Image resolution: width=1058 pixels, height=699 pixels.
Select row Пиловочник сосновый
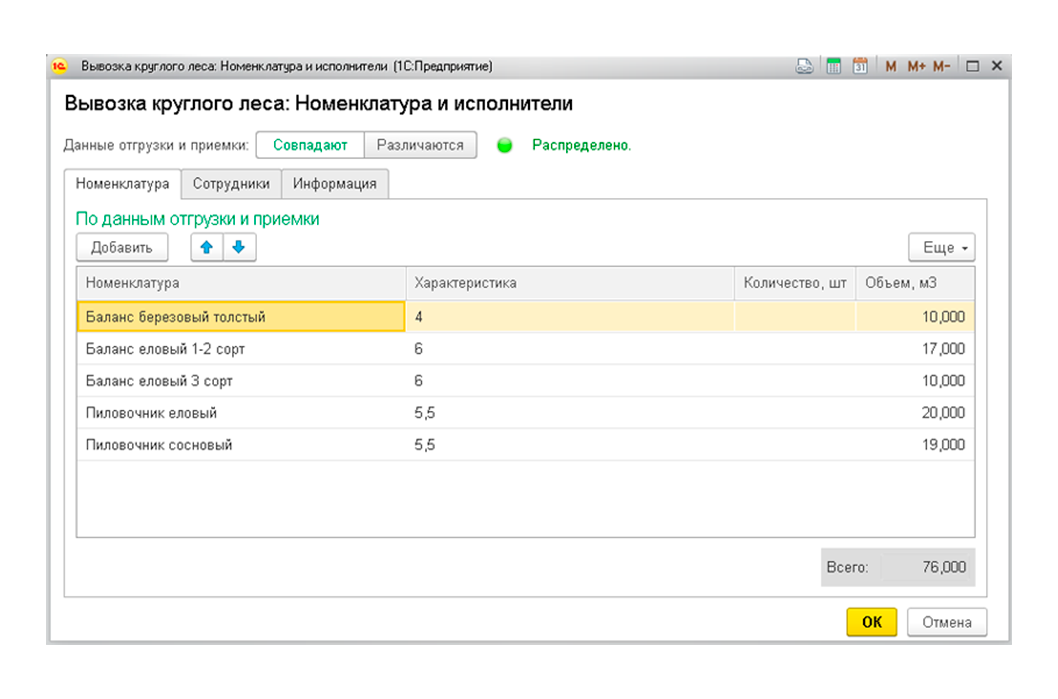(526, 445)
